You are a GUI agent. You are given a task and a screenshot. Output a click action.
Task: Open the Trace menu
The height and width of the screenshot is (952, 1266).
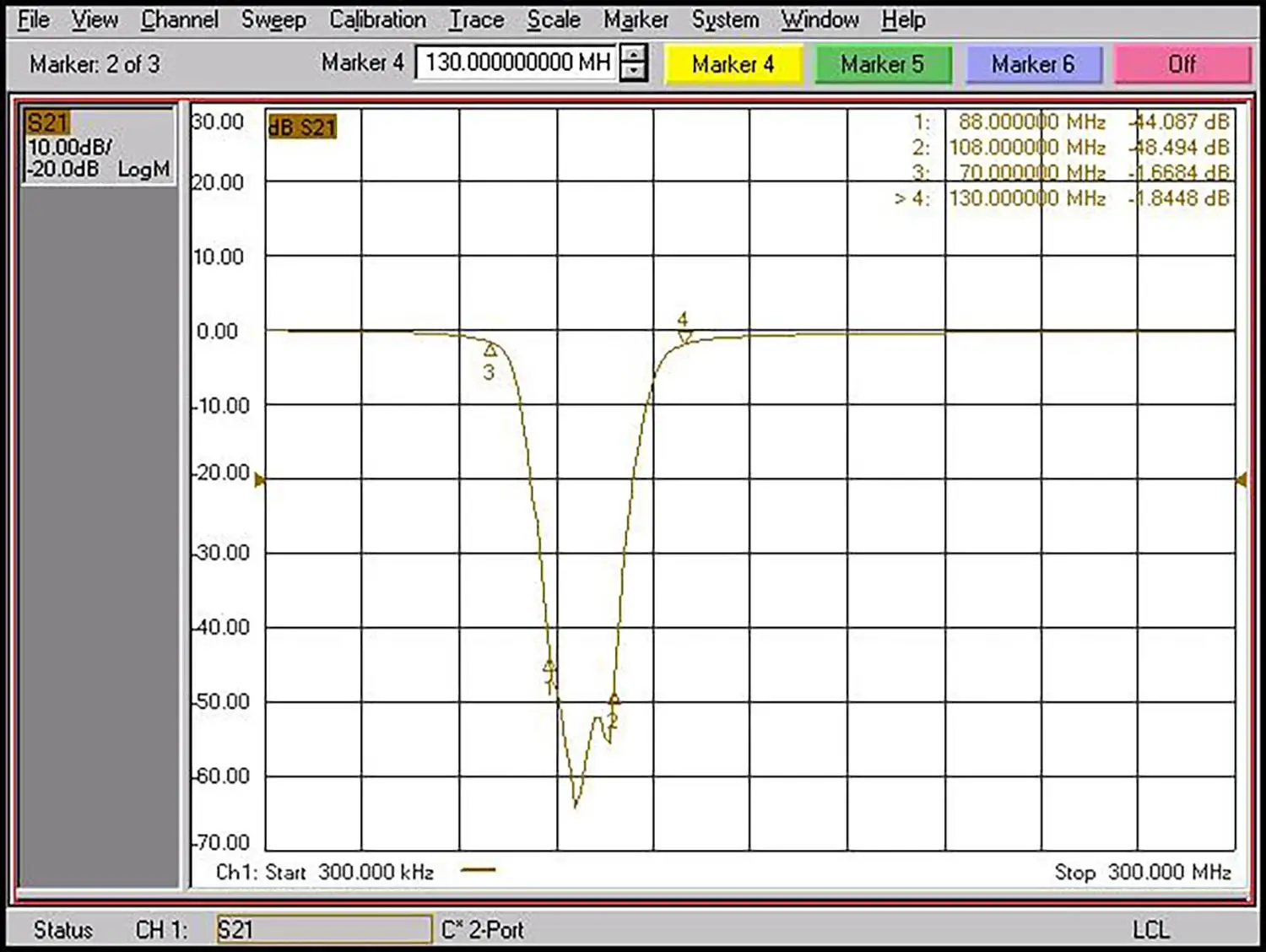tap(475, 19)
